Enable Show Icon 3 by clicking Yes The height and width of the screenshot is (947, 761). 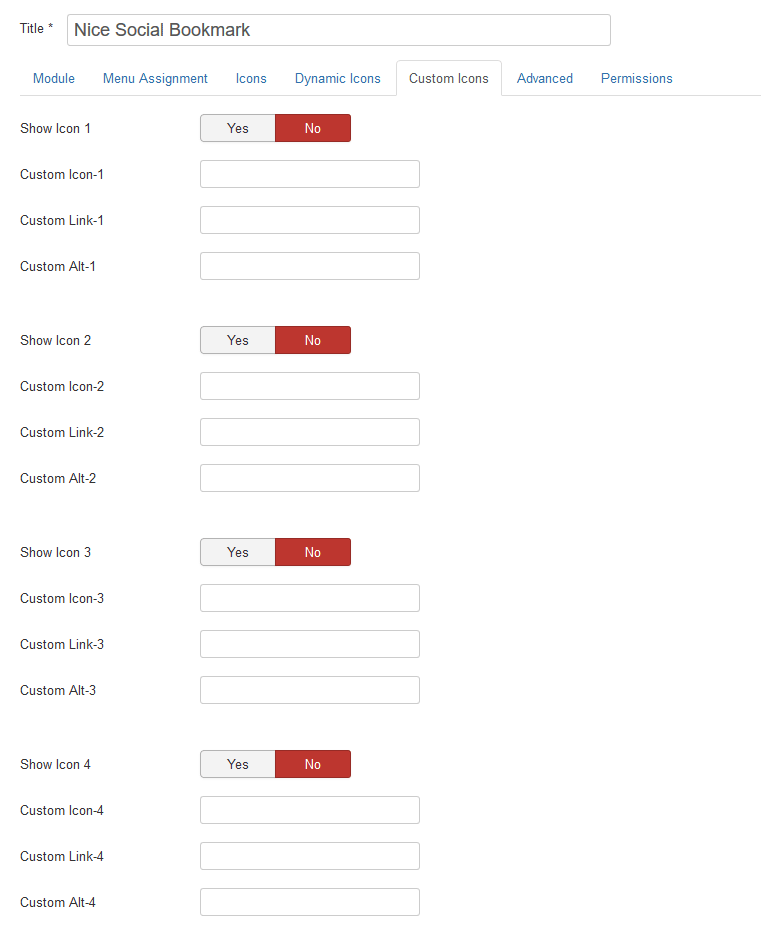coord(237,552)
